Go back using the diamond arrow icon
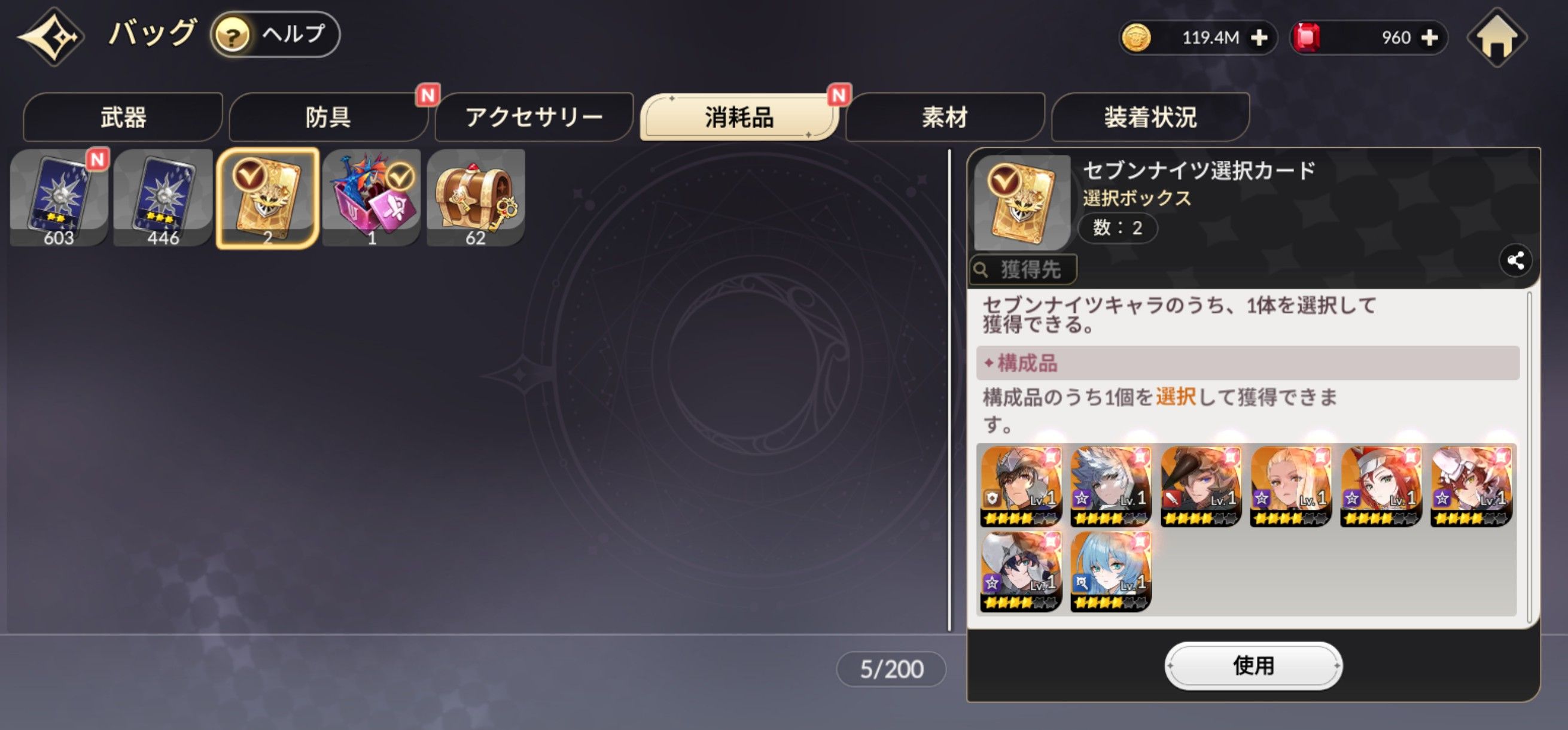This screenshot has height=730, width=1568. point(51,36)
